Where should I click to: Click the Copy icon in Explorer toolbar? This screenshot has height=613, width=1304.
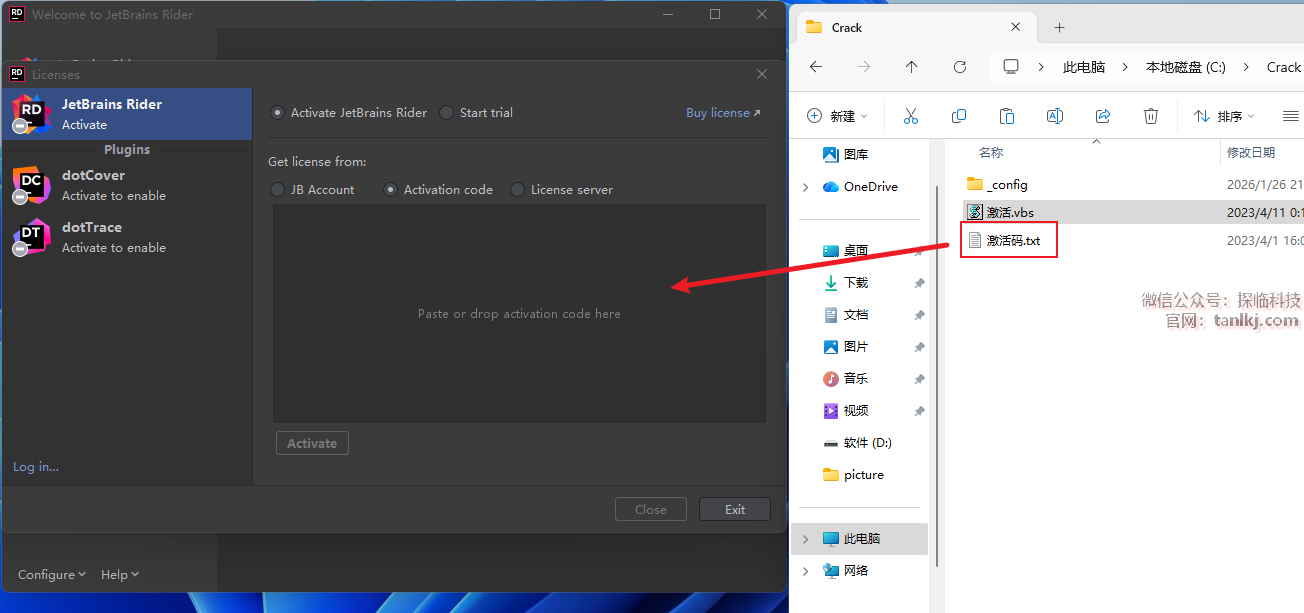[x=958, y=116]
